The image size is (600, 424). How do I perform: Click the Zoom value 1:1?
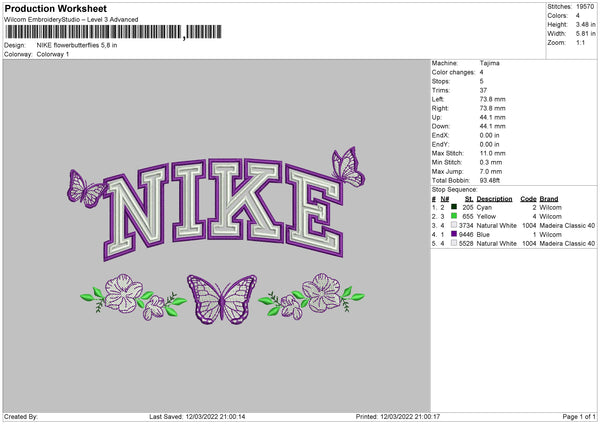tap(580, 42)
